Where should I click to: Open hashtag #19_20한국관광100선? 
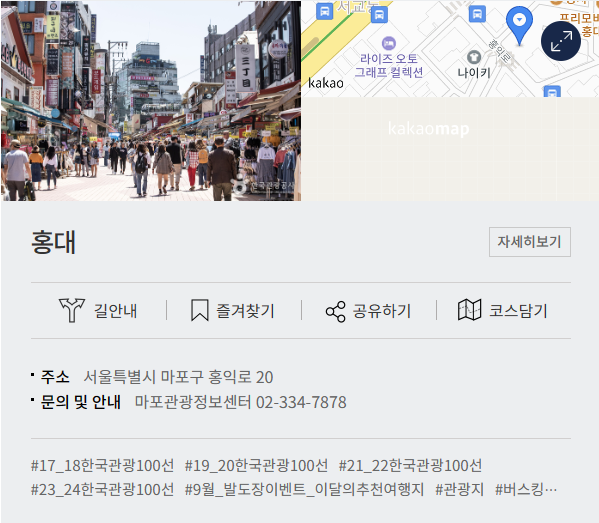(x=256, y=465)
